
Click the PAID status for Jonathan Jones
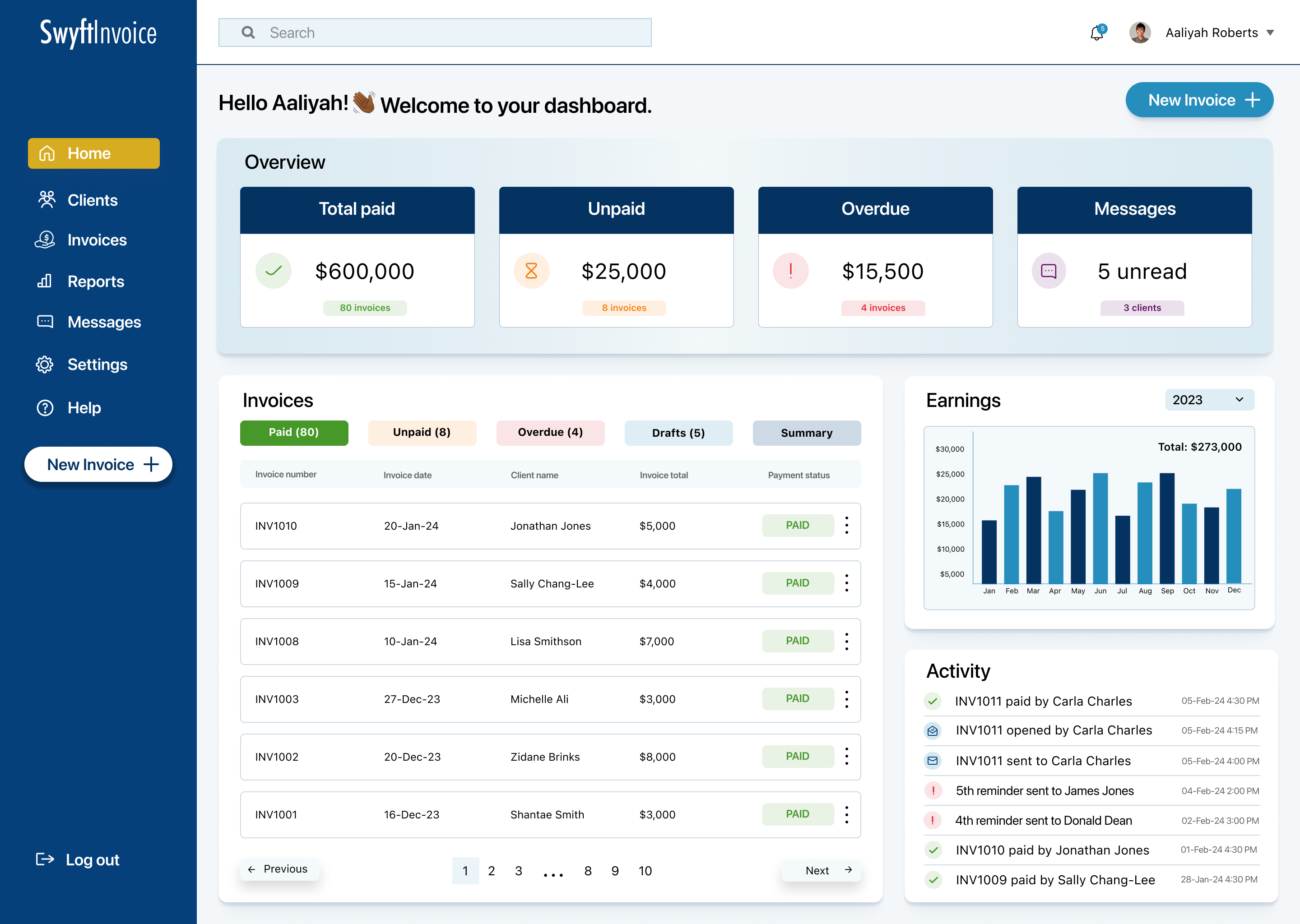point(798,525)
